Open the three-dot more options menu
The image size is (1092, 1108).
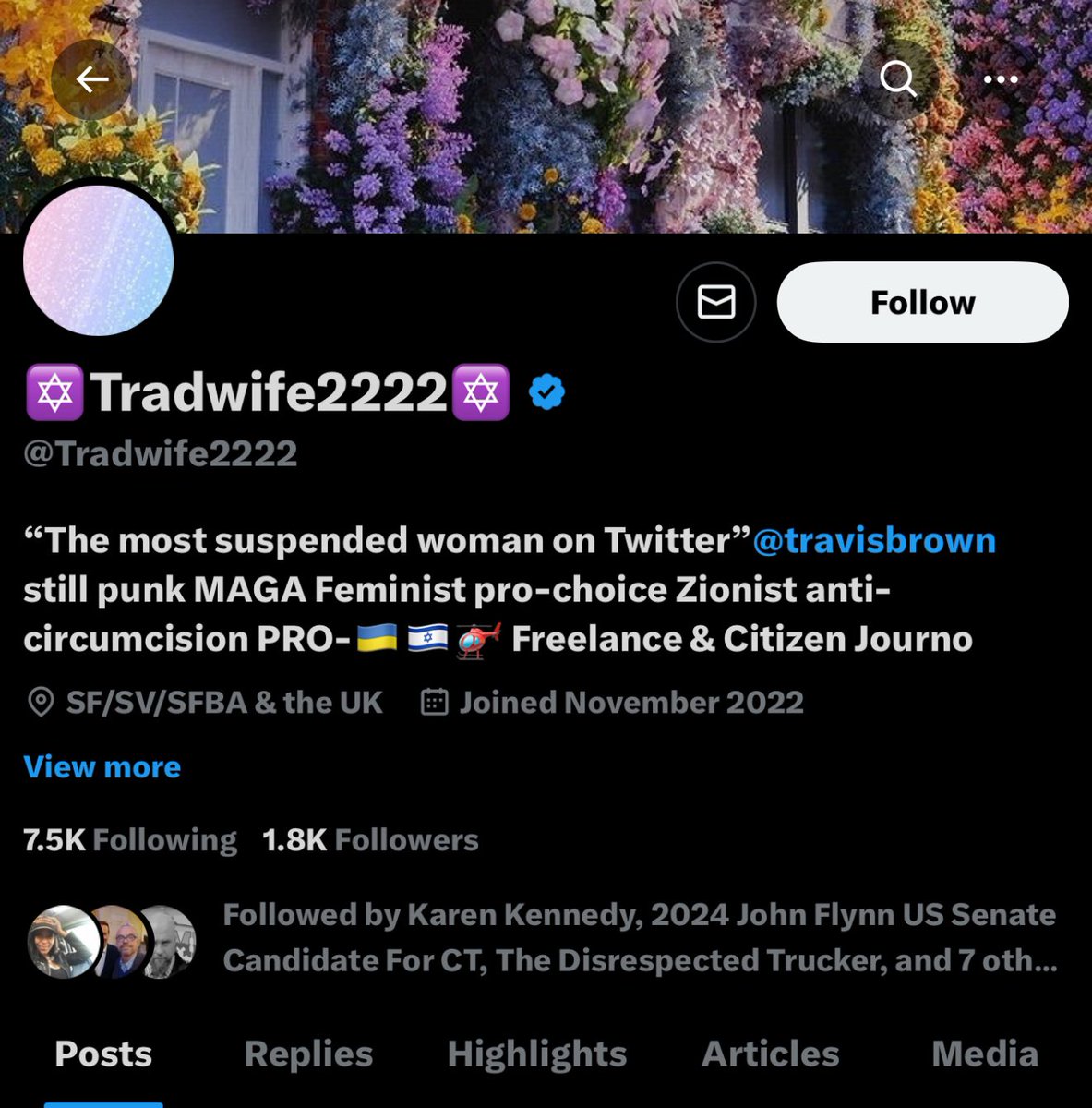[1001, 79]
